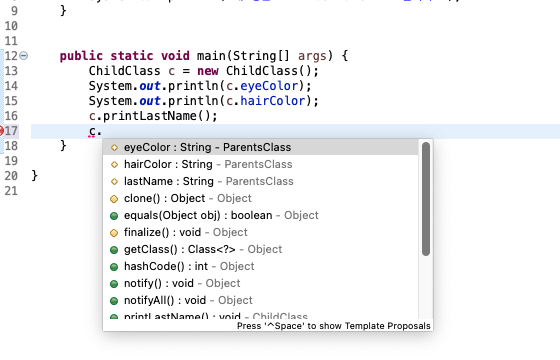Click c.printLastName() call on line 16
The height and width of the screenshot is (360, 560).
(153, 116)
